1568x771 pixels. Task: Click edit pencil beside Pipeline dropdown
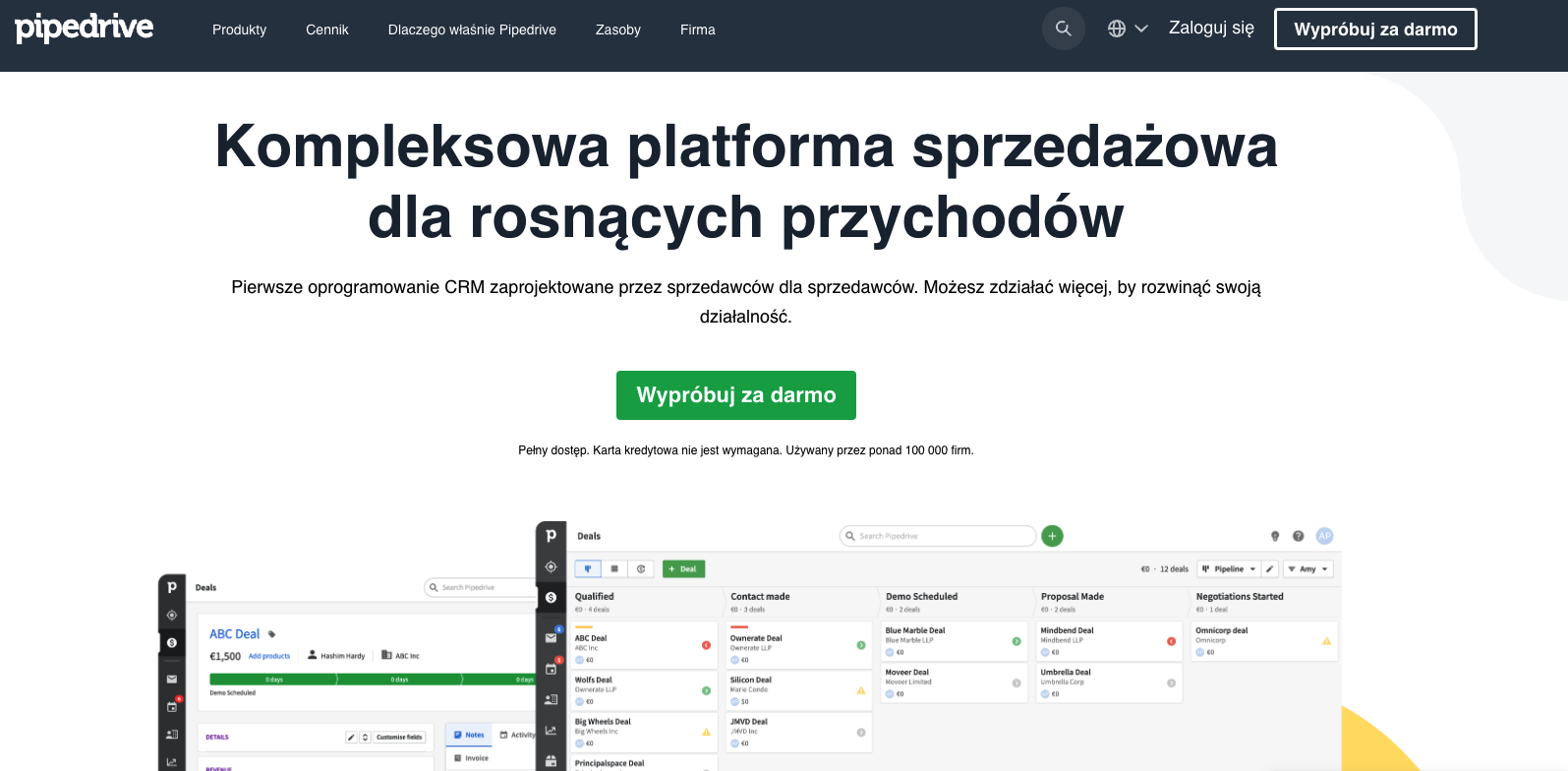click(x=1270, y=568)
